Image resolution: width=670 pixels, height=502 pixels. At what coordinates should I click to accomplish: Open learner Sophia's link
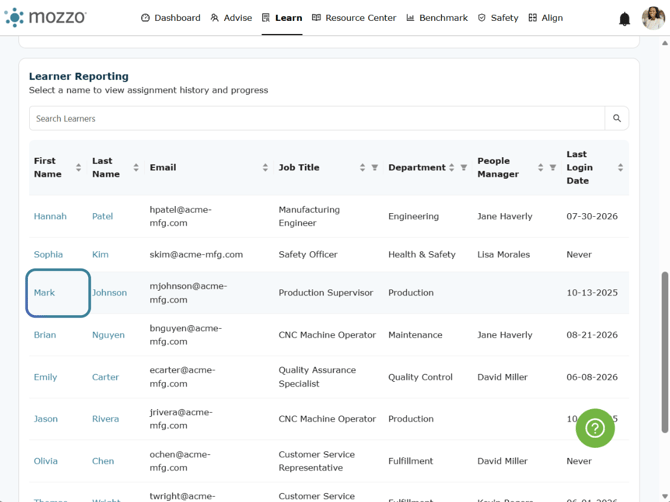(48, 255)
